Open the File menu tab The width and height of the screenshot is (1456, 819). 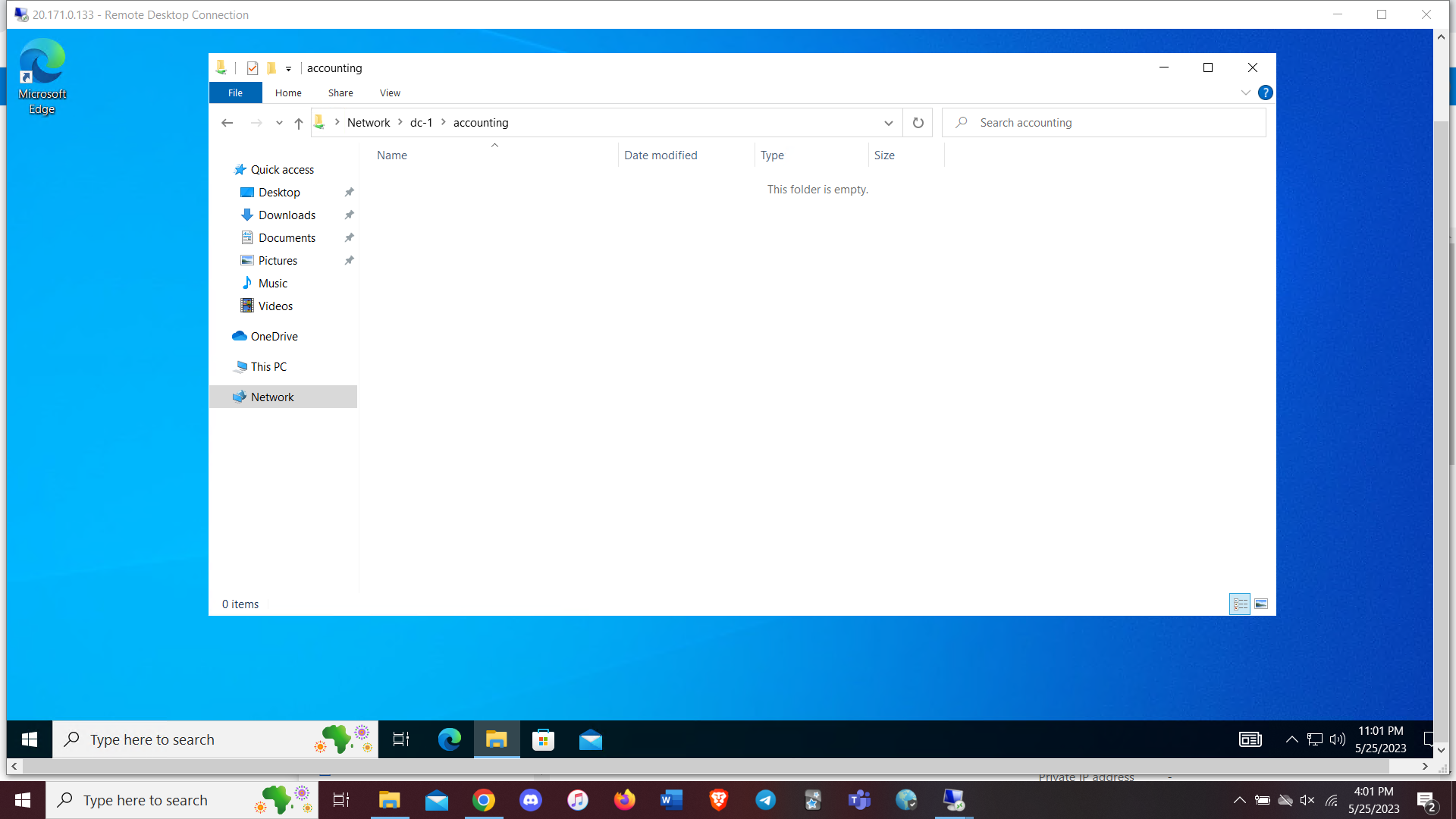235,93
